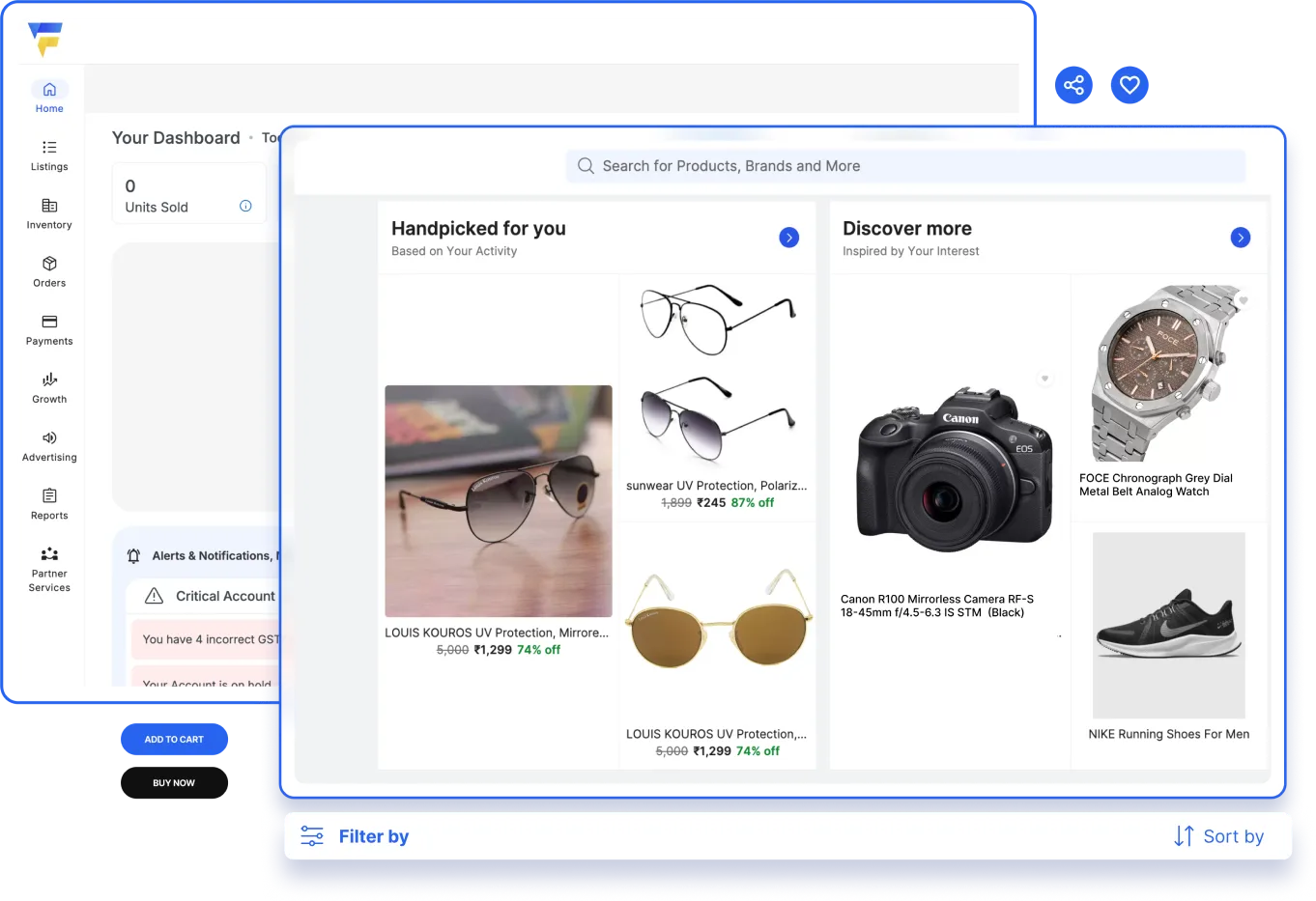Screen dimensions: 1316x901
Task: Toggle the blue heart wishlist button
Action: [1130, 85]
